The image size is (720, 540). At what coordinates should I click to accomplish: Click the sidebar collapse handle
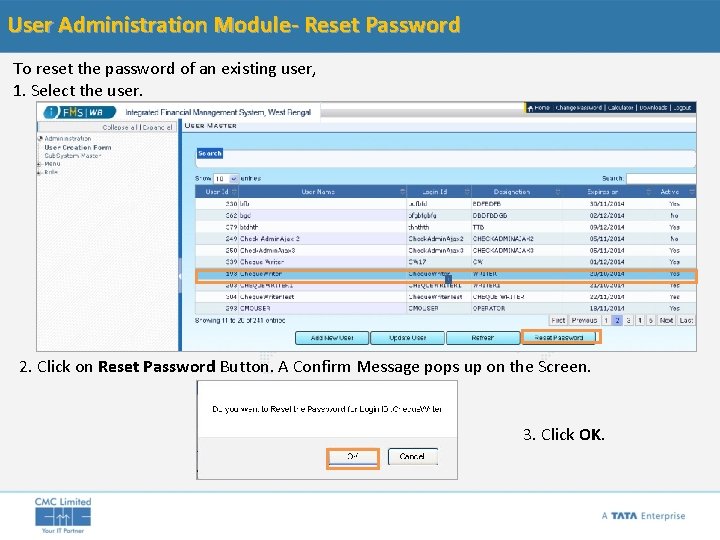(x=180, y=276)
